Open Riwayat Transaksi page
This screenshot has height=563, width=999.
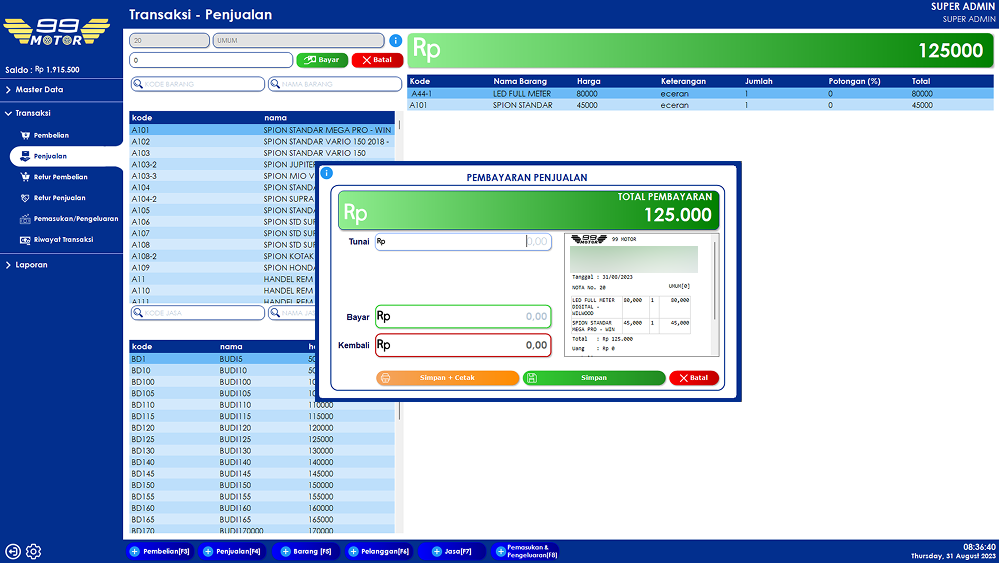[63, 240]
